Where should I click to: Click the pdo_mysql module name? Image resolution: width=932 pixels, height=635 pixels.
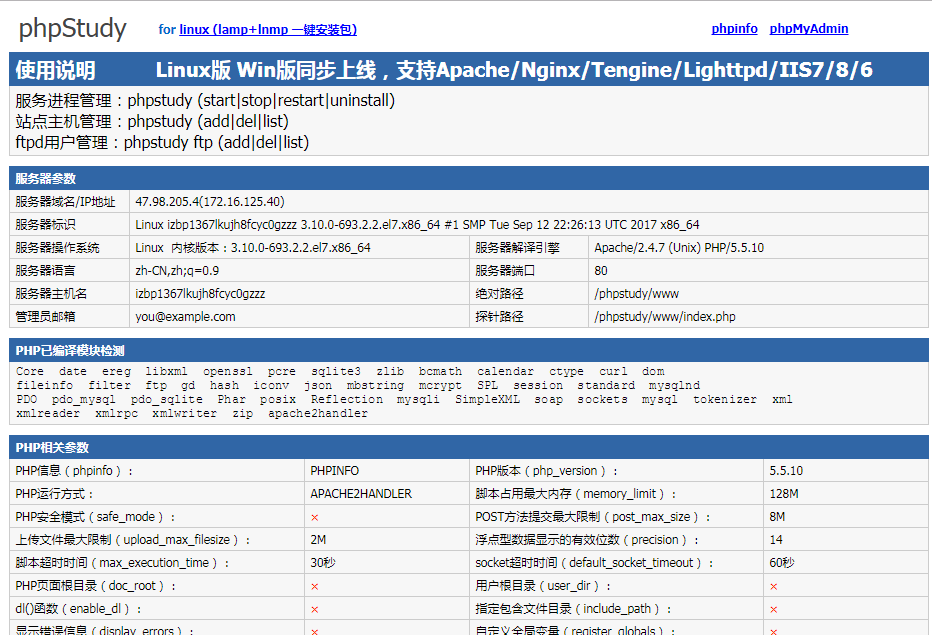click(x=83, y=400)
